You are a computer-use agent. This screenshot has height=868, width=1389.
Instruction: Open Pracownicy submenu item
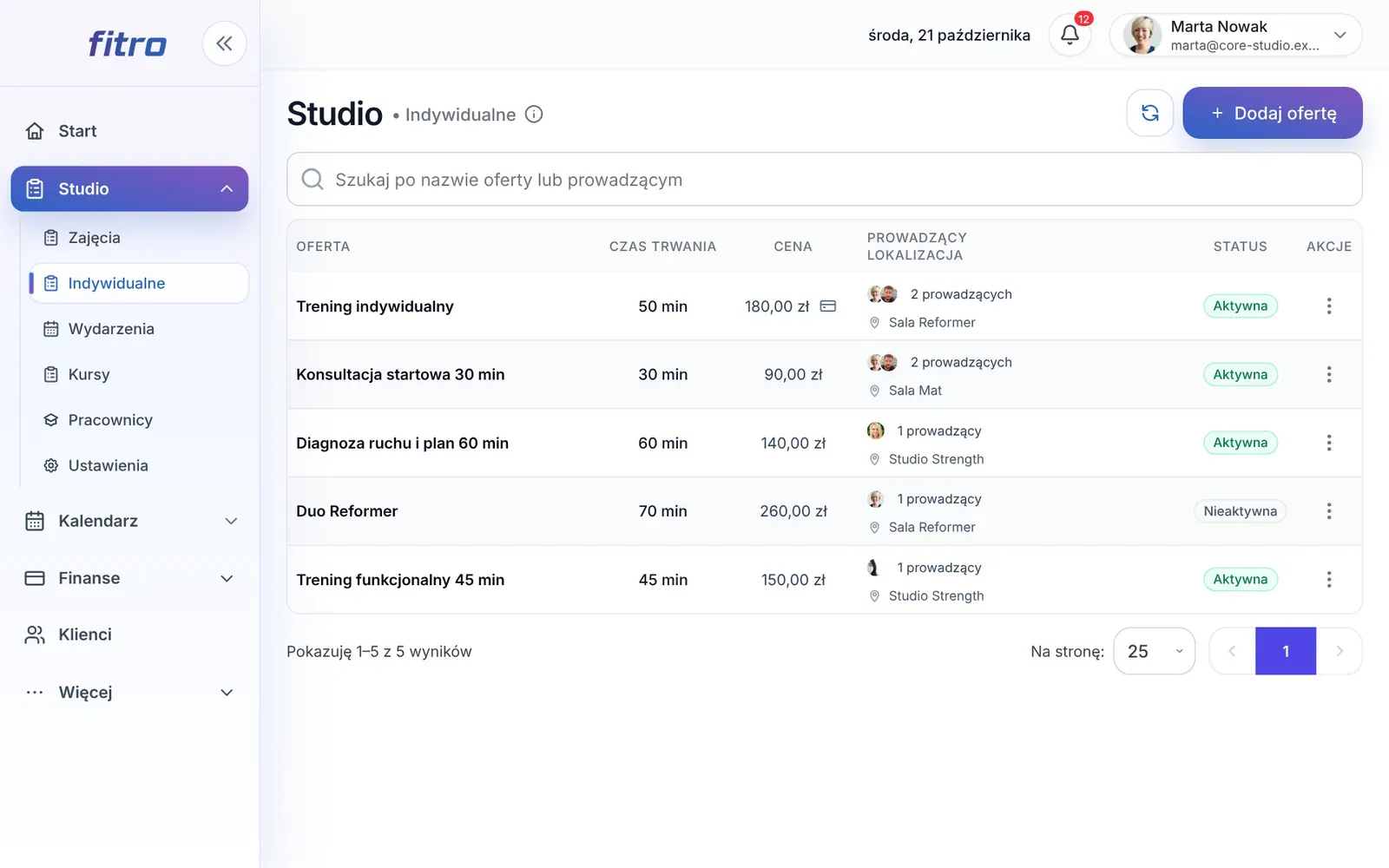point(139,420)
